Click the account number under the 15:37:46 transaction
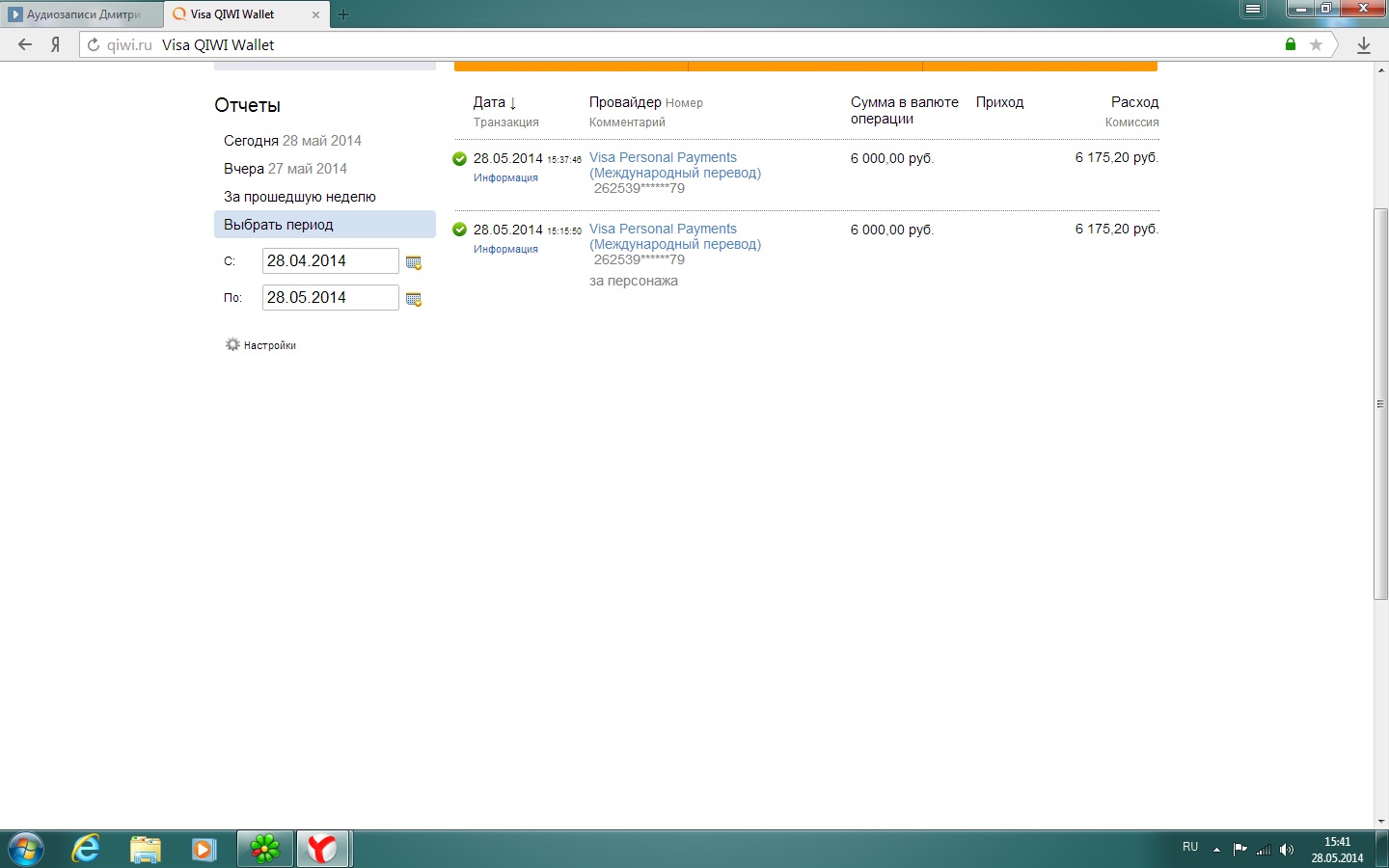1389x868 pixels. pyautogui.click(x=640, y=188)
